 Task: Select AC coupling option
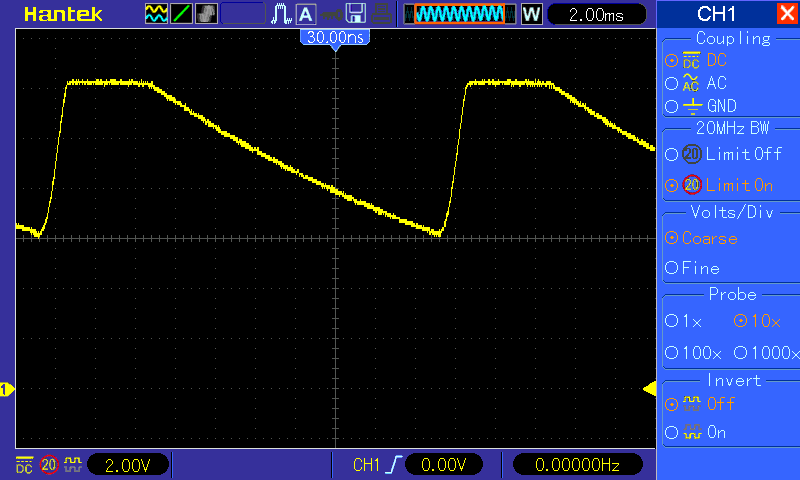click(x=695, y=83)
